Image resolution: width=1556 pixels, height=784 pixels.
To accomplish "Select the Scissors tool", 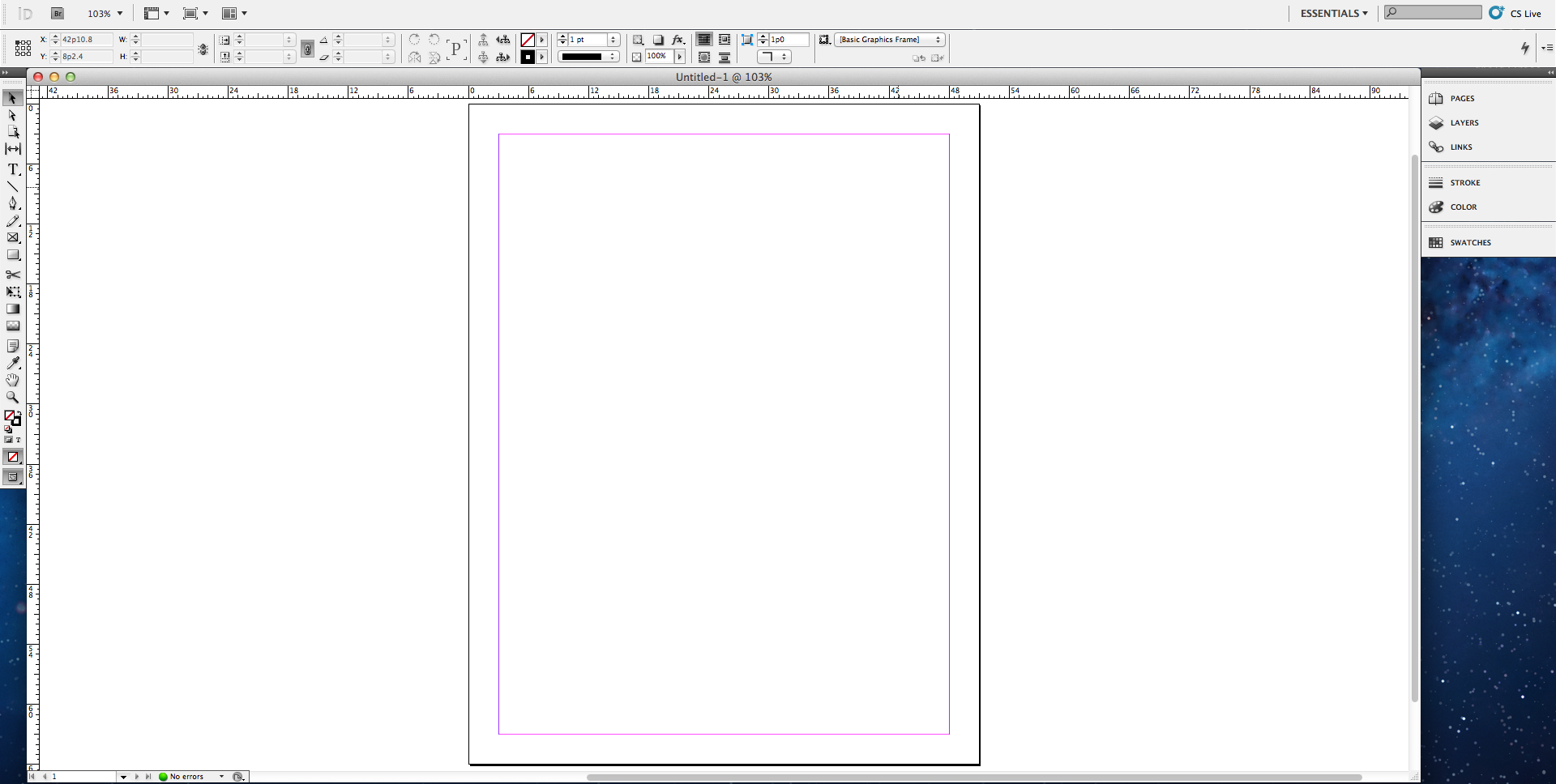I will pyautogui.click(x=13, y=275).
